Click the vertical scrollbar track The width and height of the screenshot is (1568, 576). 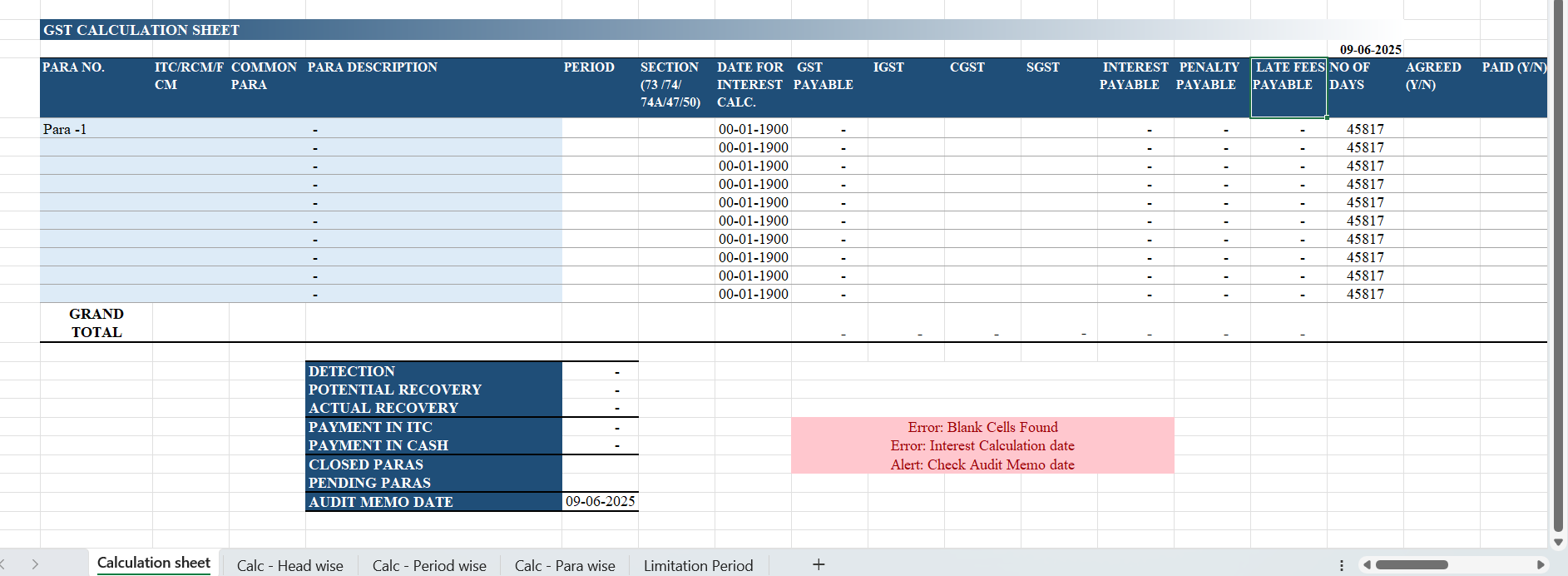(1558, 333)
